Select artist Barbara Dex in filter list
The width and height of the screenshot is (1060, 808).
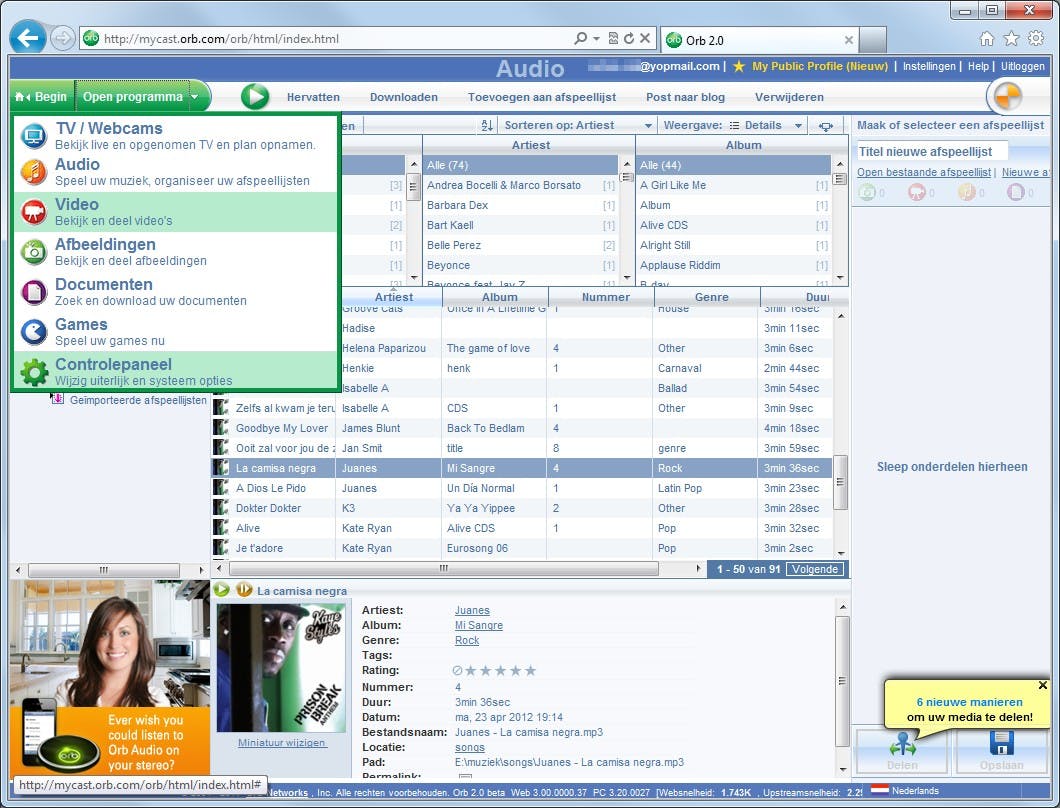click(x=520, y=205)
